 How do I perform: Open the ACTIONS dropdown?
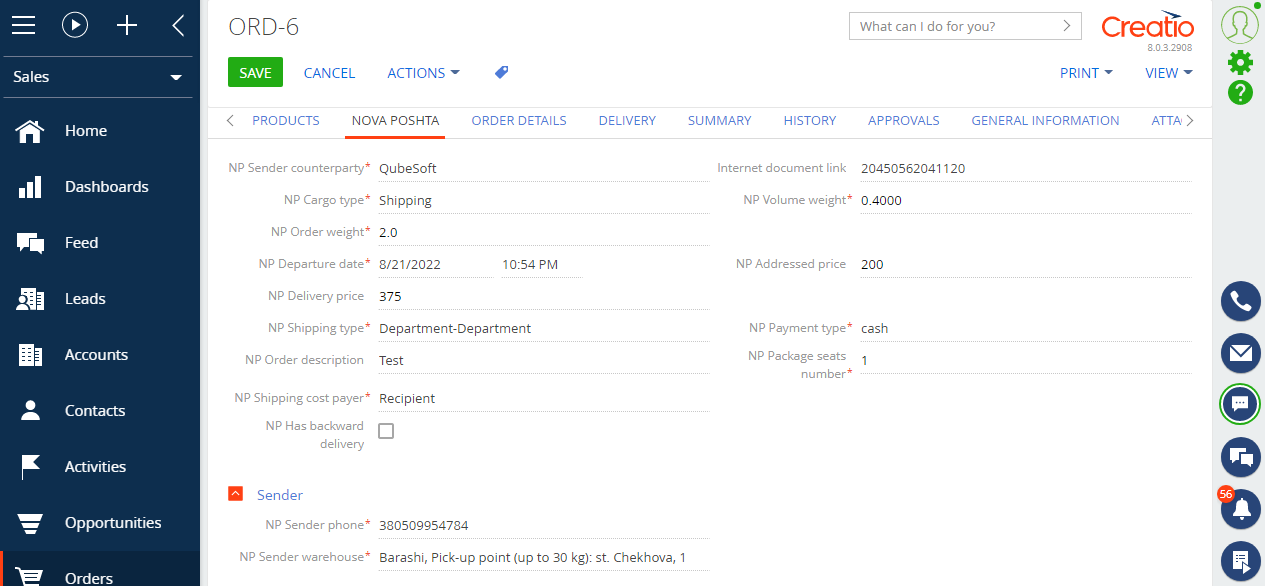423,72
